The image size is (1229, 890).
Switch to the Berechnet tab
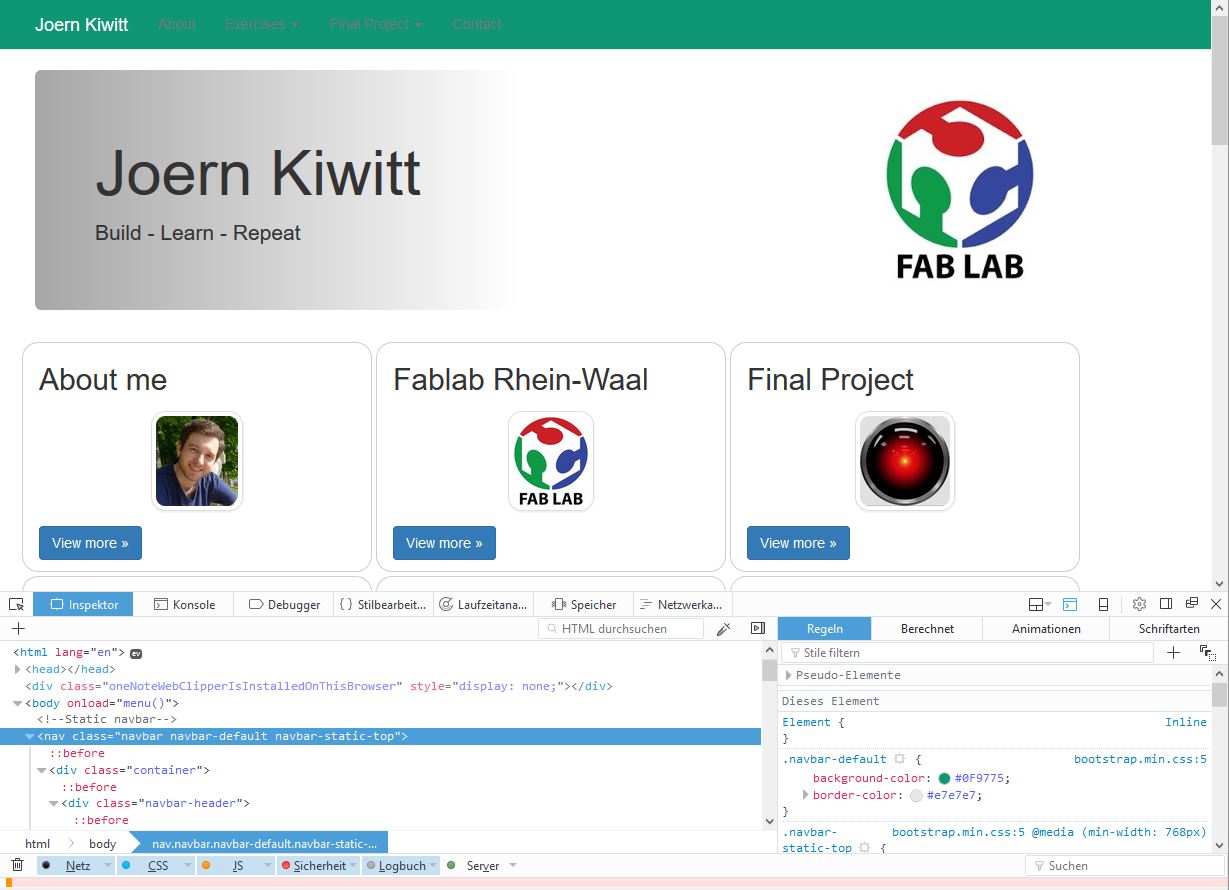pos(927,629)
